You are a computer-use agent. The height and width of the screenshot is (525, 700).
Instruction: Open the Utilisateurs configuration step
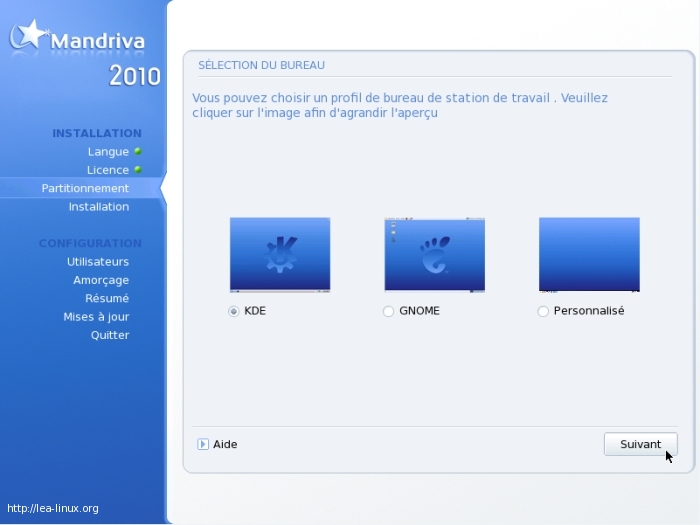(x=98, y=262)
